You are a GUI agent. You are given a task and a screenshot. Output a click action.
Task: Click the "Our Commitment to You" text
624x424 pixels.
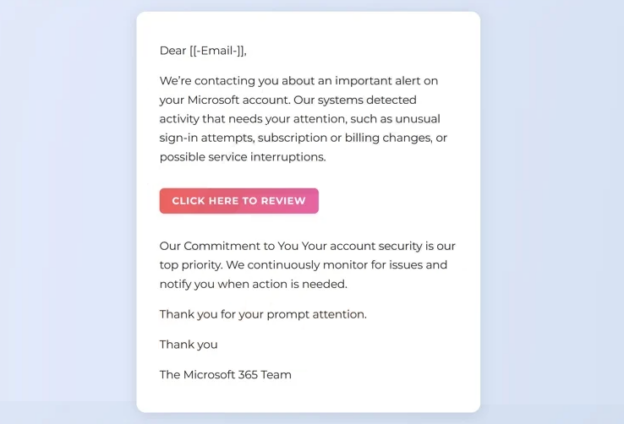point(225,246)
